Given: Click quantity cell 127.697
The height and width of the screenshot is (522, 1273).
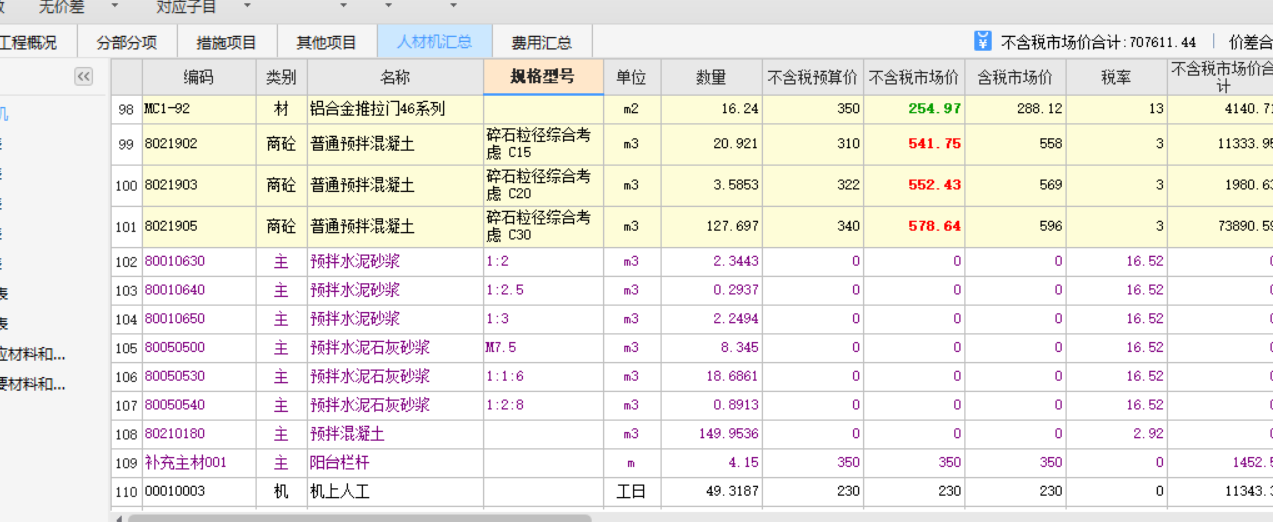Looking at the screenshot, I should 711,226.
